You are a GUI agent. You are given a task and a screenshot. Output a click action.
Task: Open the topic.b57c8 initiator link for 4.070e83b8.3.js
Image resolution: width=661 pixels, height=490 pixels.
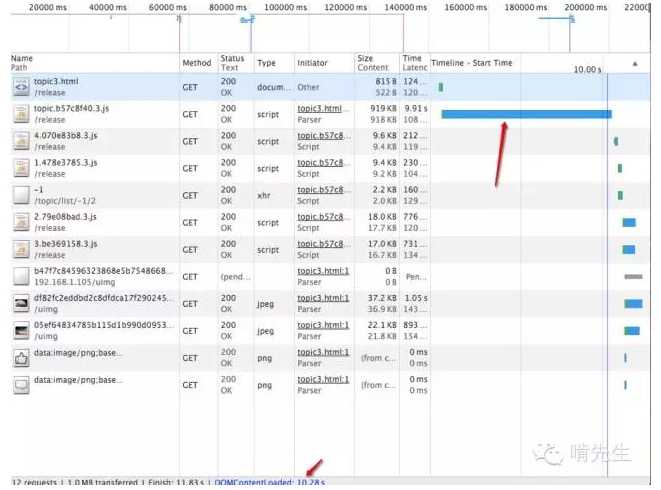click(x=320, y=135)
